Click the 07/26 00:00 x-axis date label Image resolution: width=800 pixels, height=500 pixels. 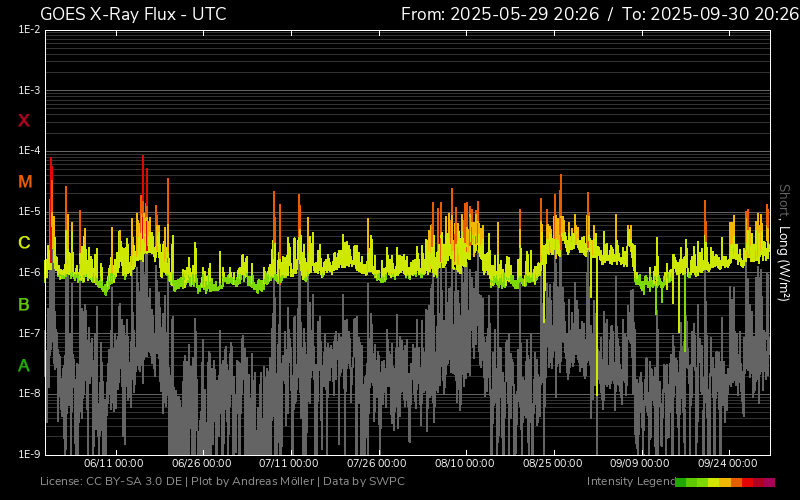(x=377, y=463)
